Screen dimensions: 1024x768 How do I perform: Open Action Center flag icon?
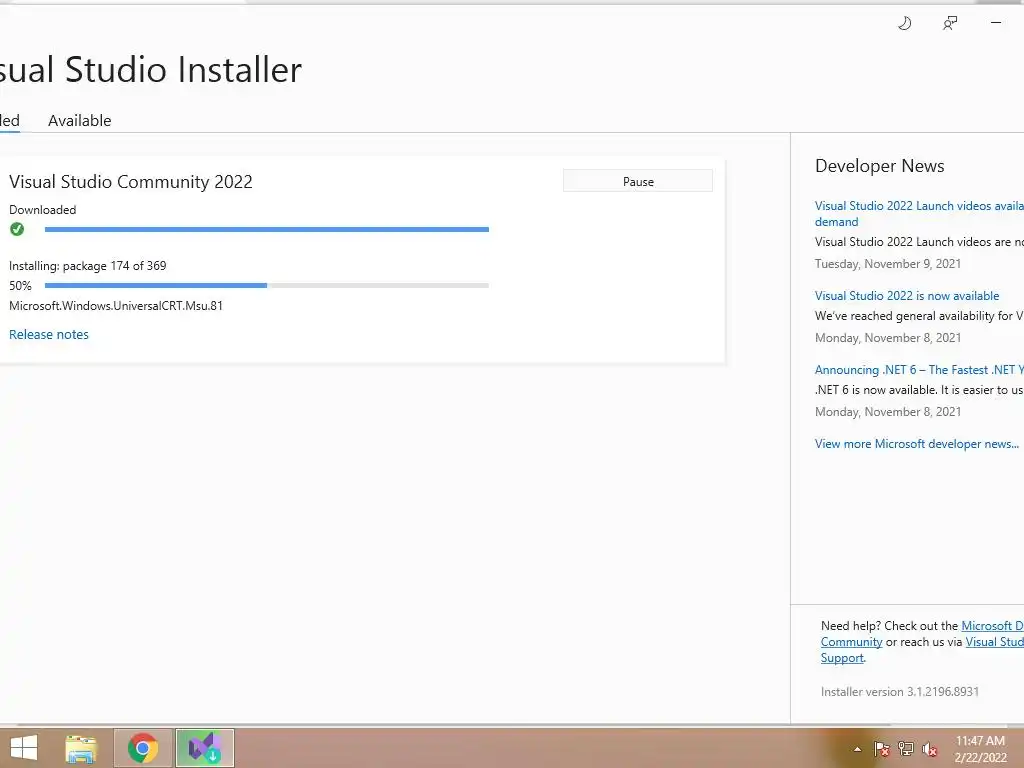(881, 749)
